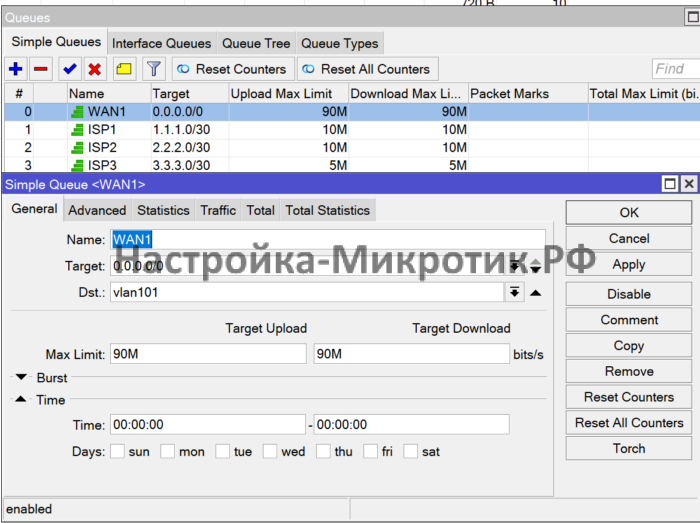Sort by Upload Max Limit column header
The height and width of the screenshot is (523, 700).
pyautogui.click(x=288, y=94)
